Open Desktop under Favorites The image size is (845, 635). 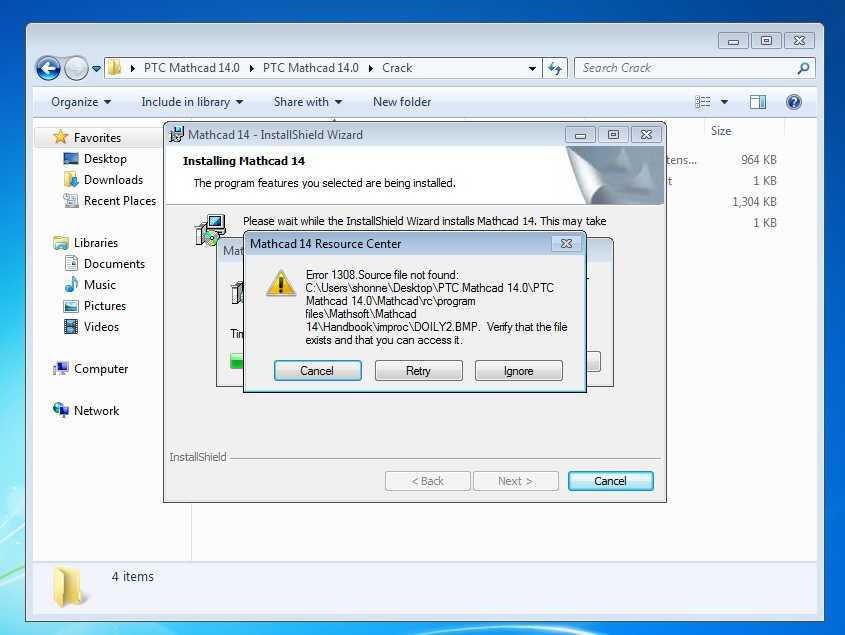point(105,159)
